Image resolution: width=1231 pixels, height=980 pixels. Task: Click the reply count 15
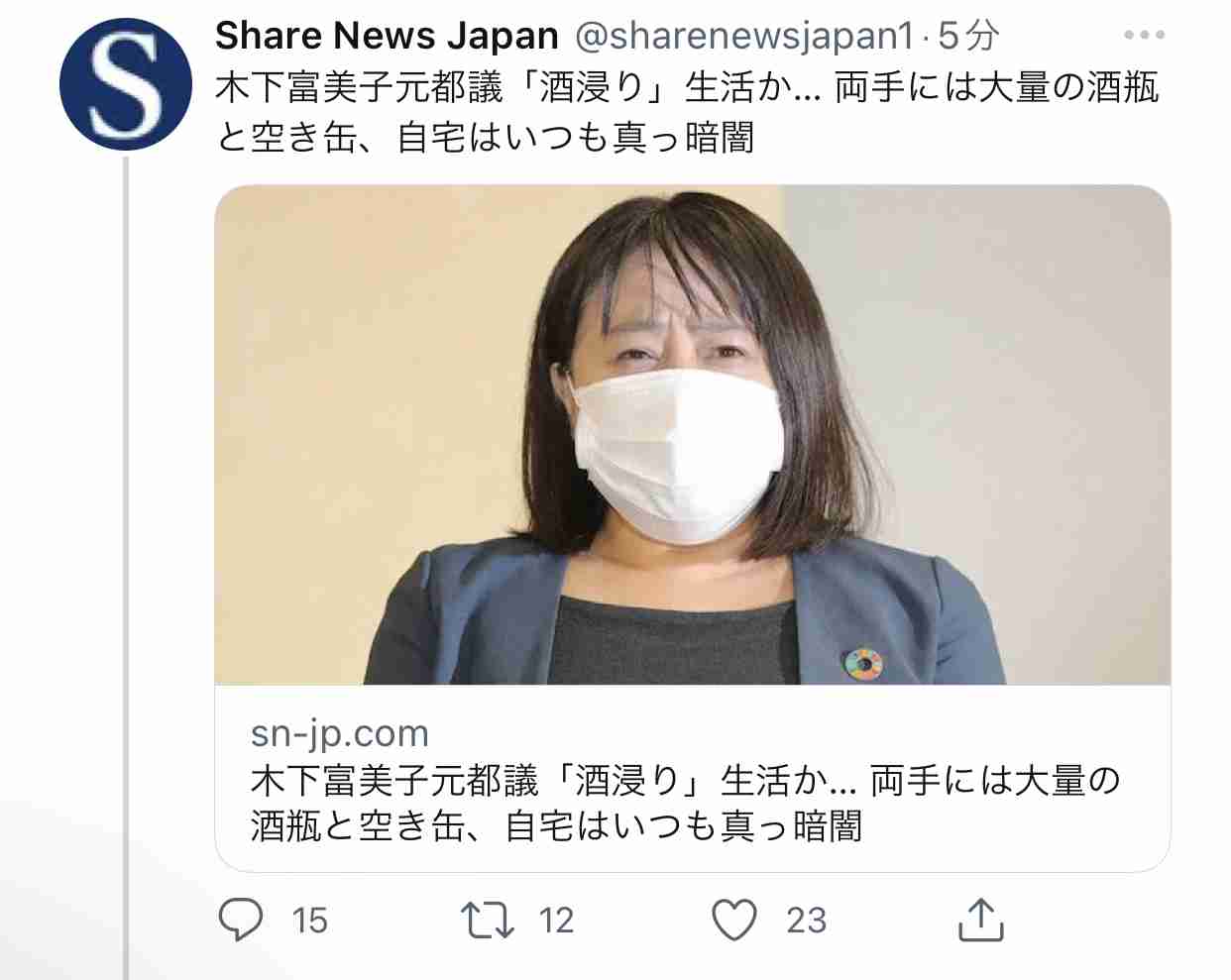[x=309, y=921]
